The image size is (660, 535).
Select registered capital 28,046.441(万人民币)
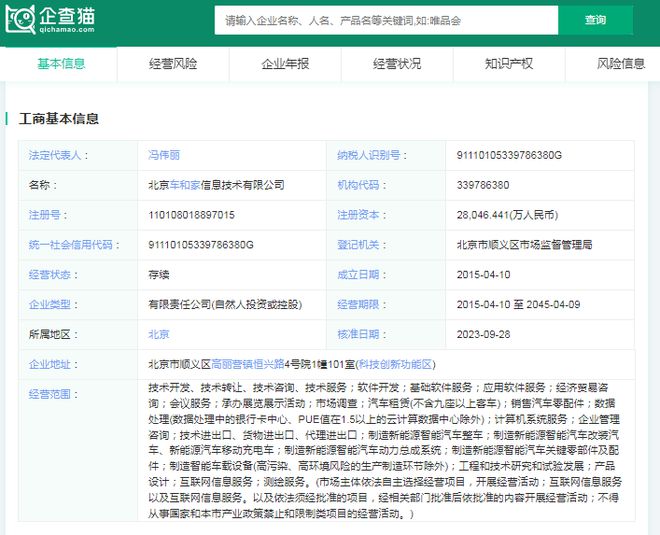coord(507,215)
